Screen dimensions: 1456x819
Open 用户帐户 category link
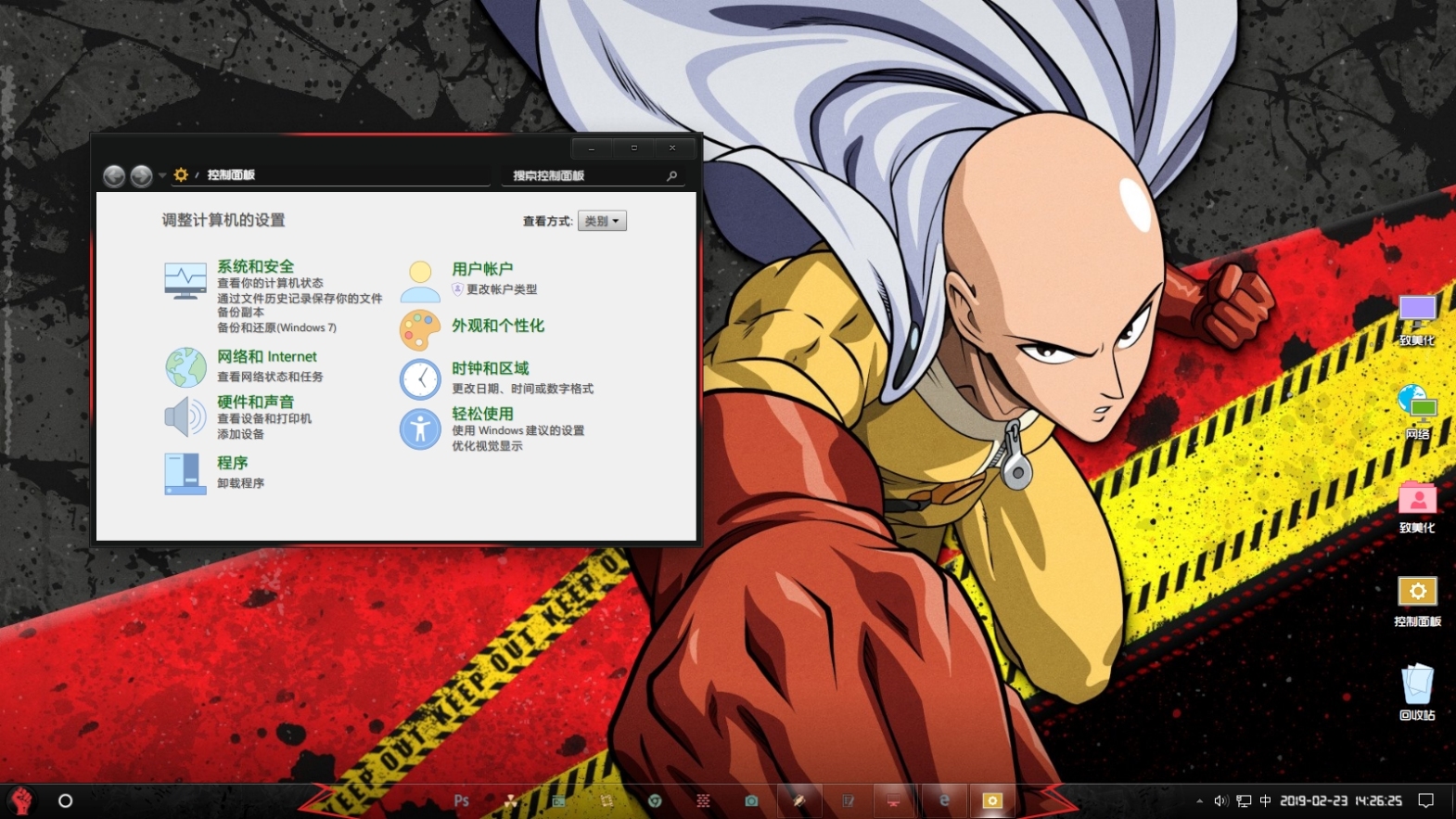[482, 269]
